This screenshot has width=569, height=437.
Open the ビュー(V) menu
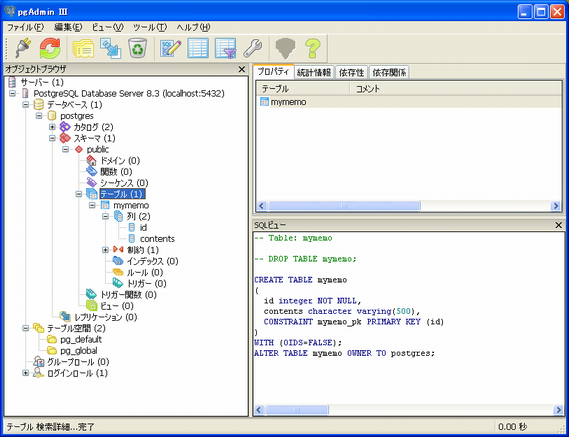pos(108,27)
